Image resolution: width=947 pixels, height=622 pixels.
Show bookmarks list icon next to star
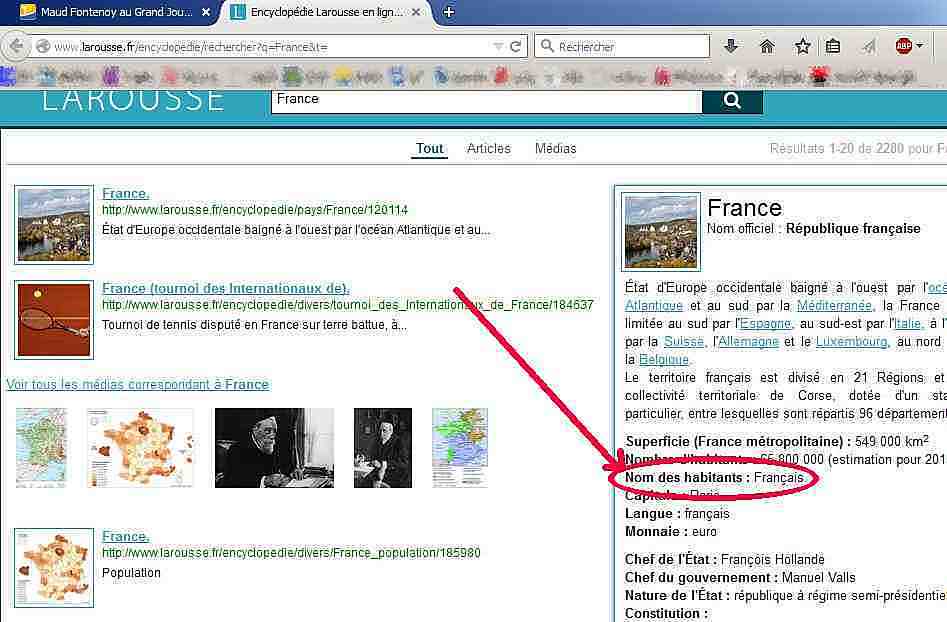tap(833, 46)
